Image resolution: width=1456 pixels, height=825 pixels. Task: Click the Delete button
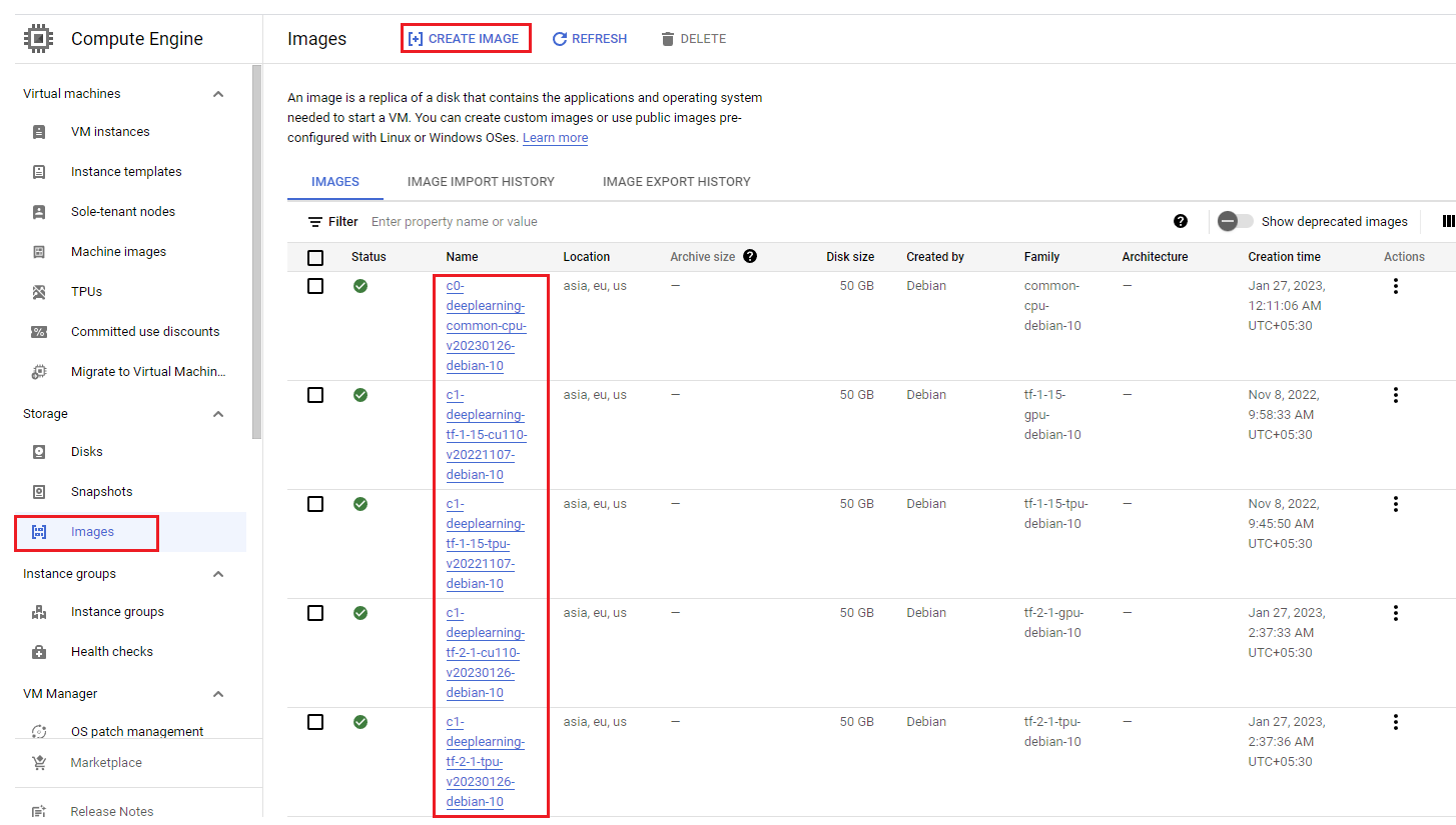[693, 39]
